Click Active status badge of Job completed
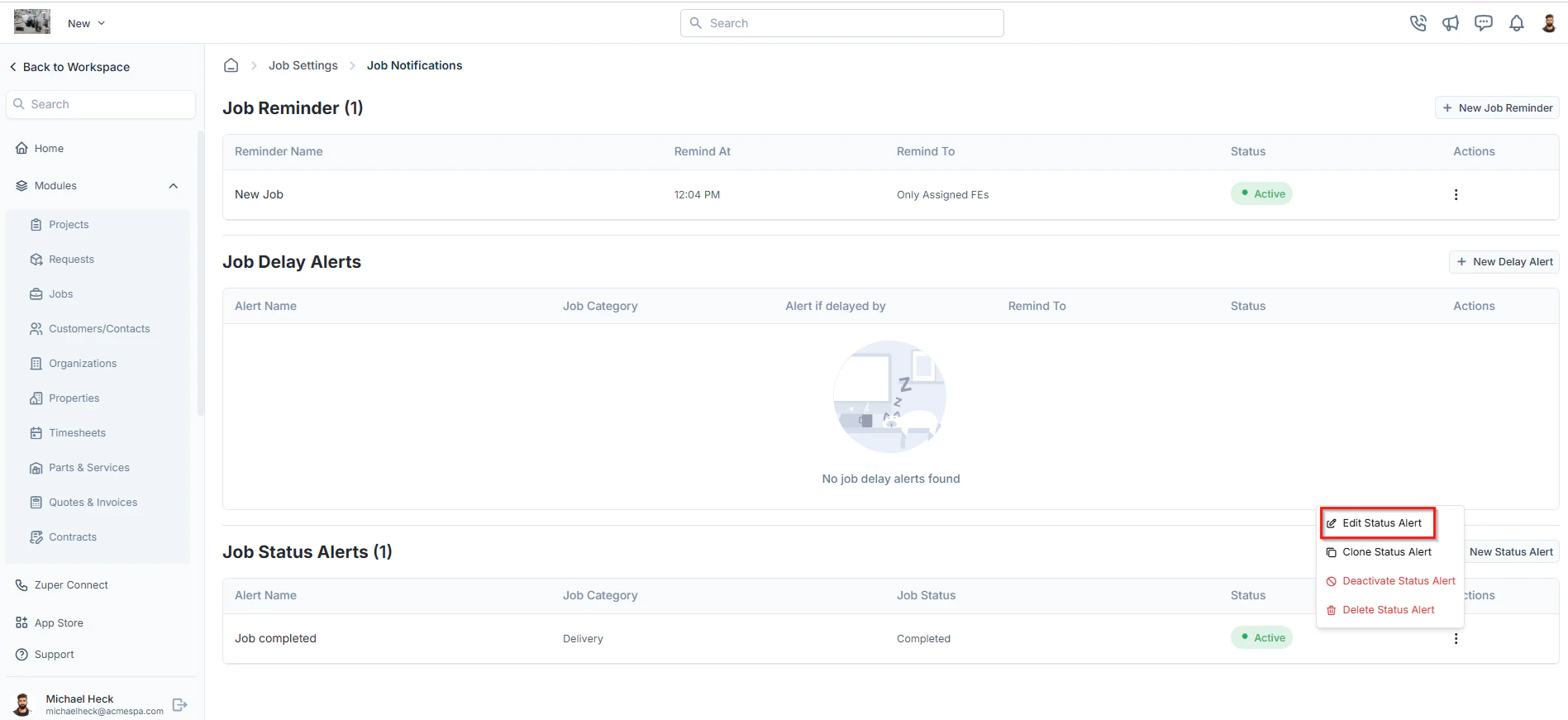The width and height of the screenshot is (1568, 720). click(x=1261, y=638)
